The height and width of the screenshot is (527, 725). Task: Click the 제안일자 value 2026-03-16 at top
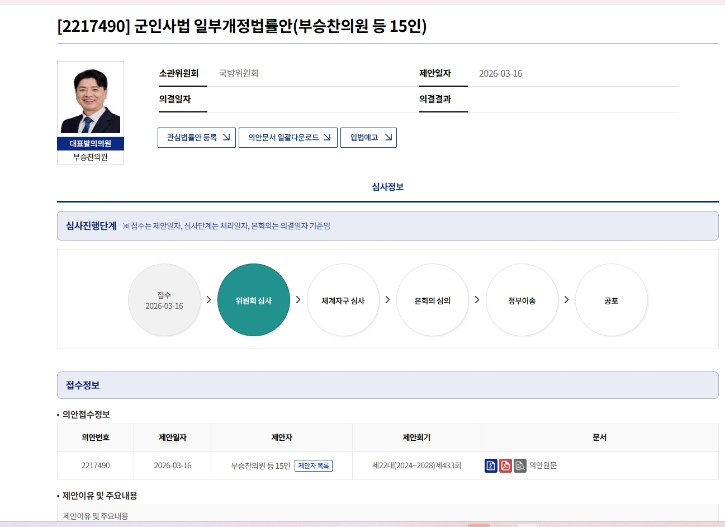coord(500,74)
